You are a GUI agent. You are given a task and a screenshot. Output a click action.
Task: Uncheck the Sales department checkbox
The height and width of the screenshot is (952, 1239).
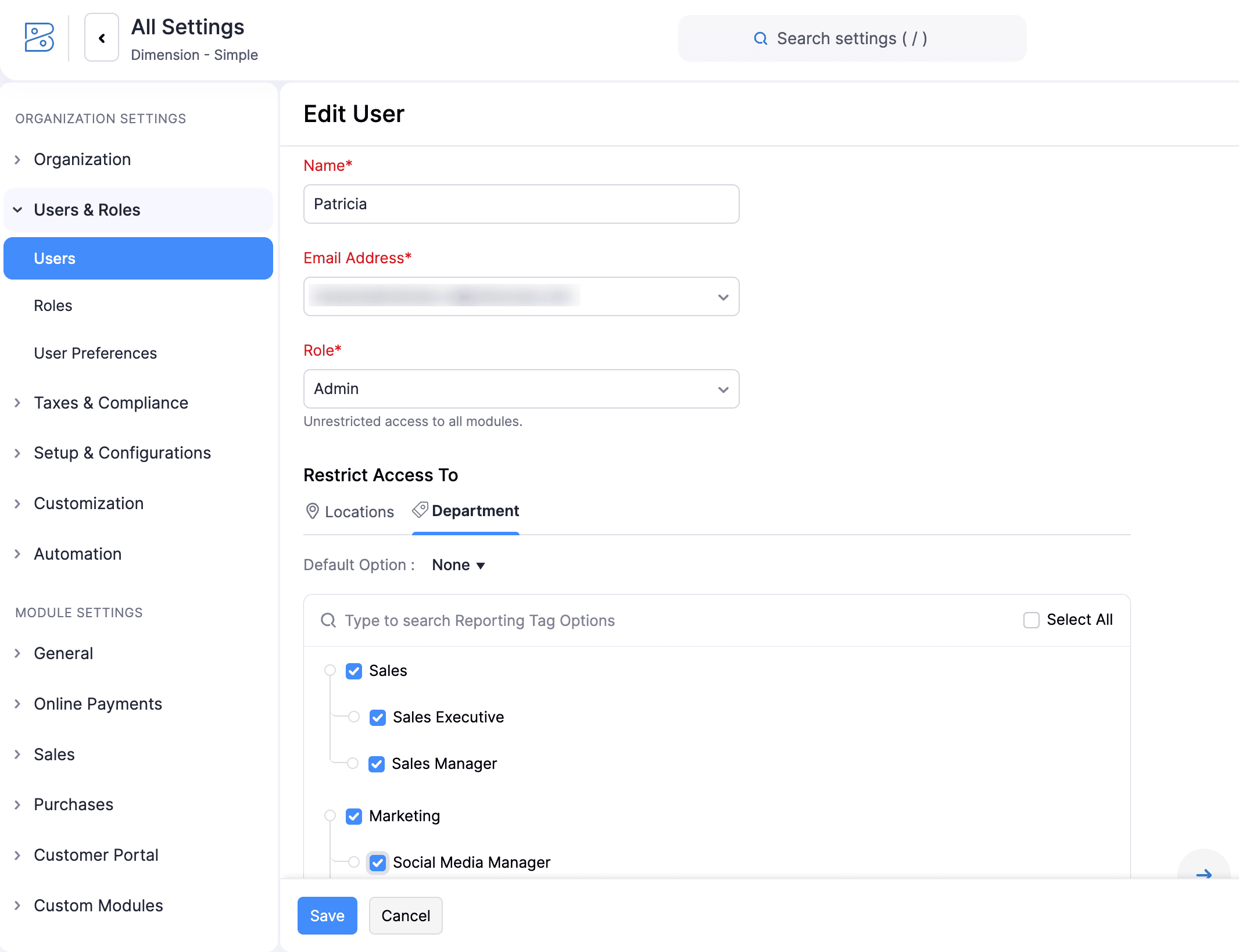click(354, 671)
